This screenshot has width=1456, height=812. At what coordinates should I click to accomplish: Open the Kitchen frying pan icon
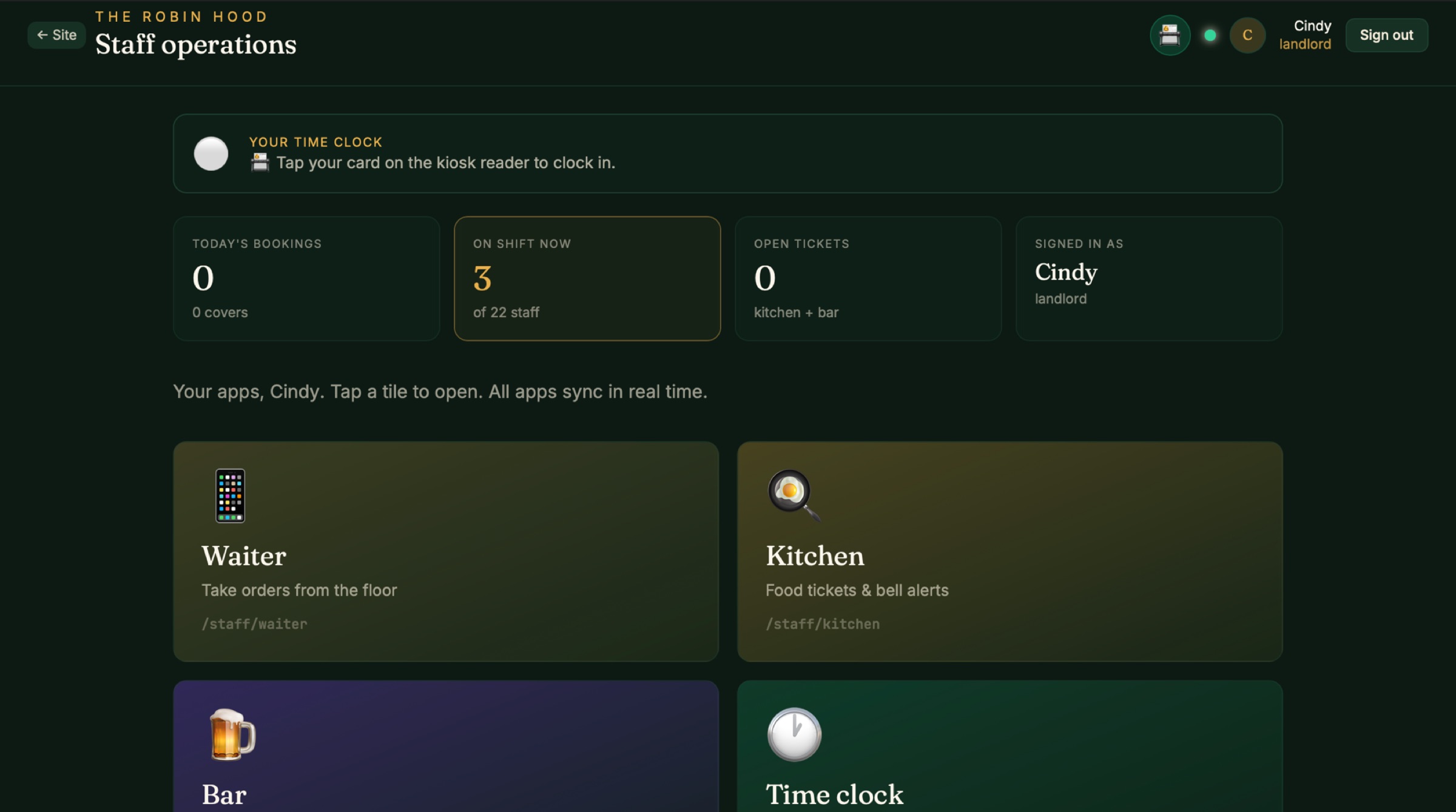[x=794, y=494]
